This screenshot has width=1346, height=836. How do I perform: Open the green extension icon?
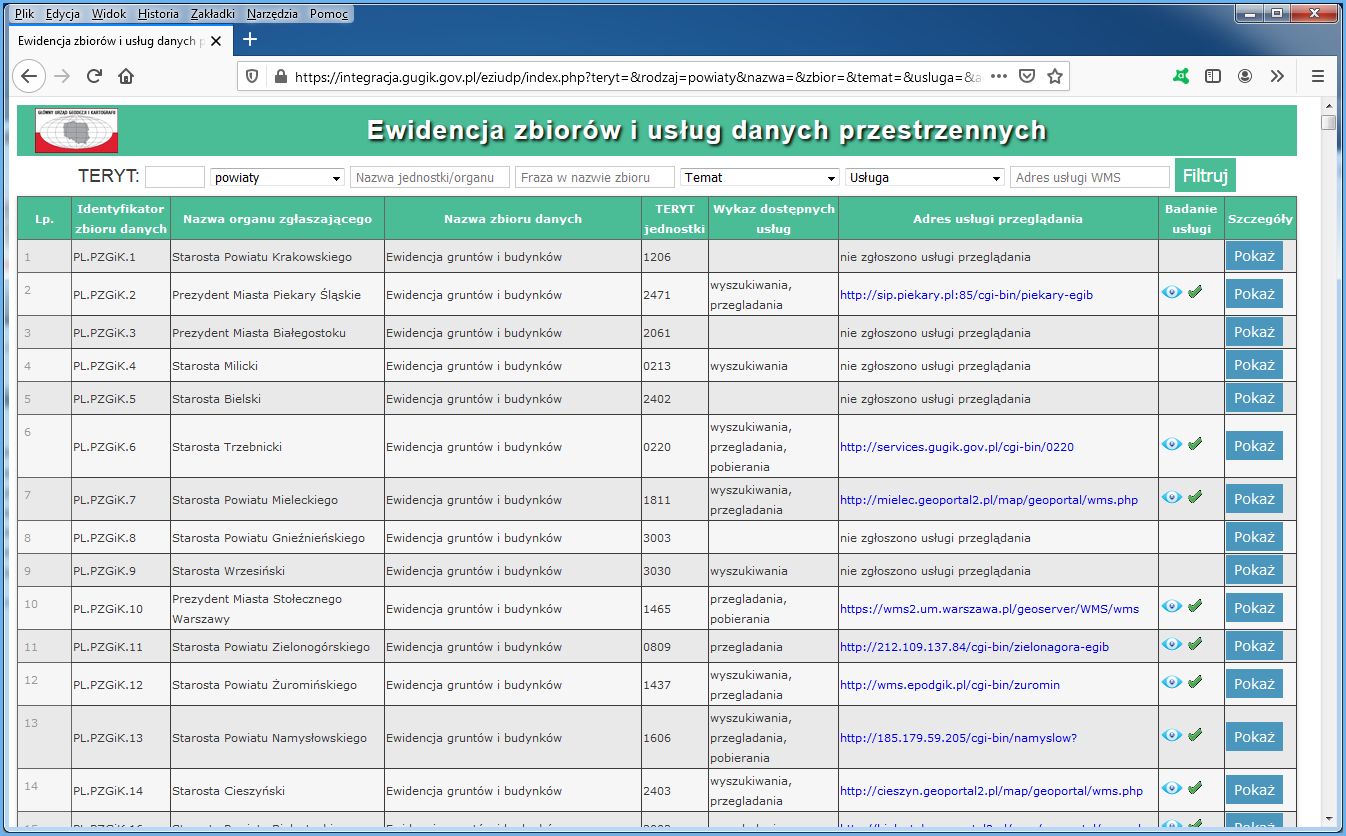point(1181,76)
